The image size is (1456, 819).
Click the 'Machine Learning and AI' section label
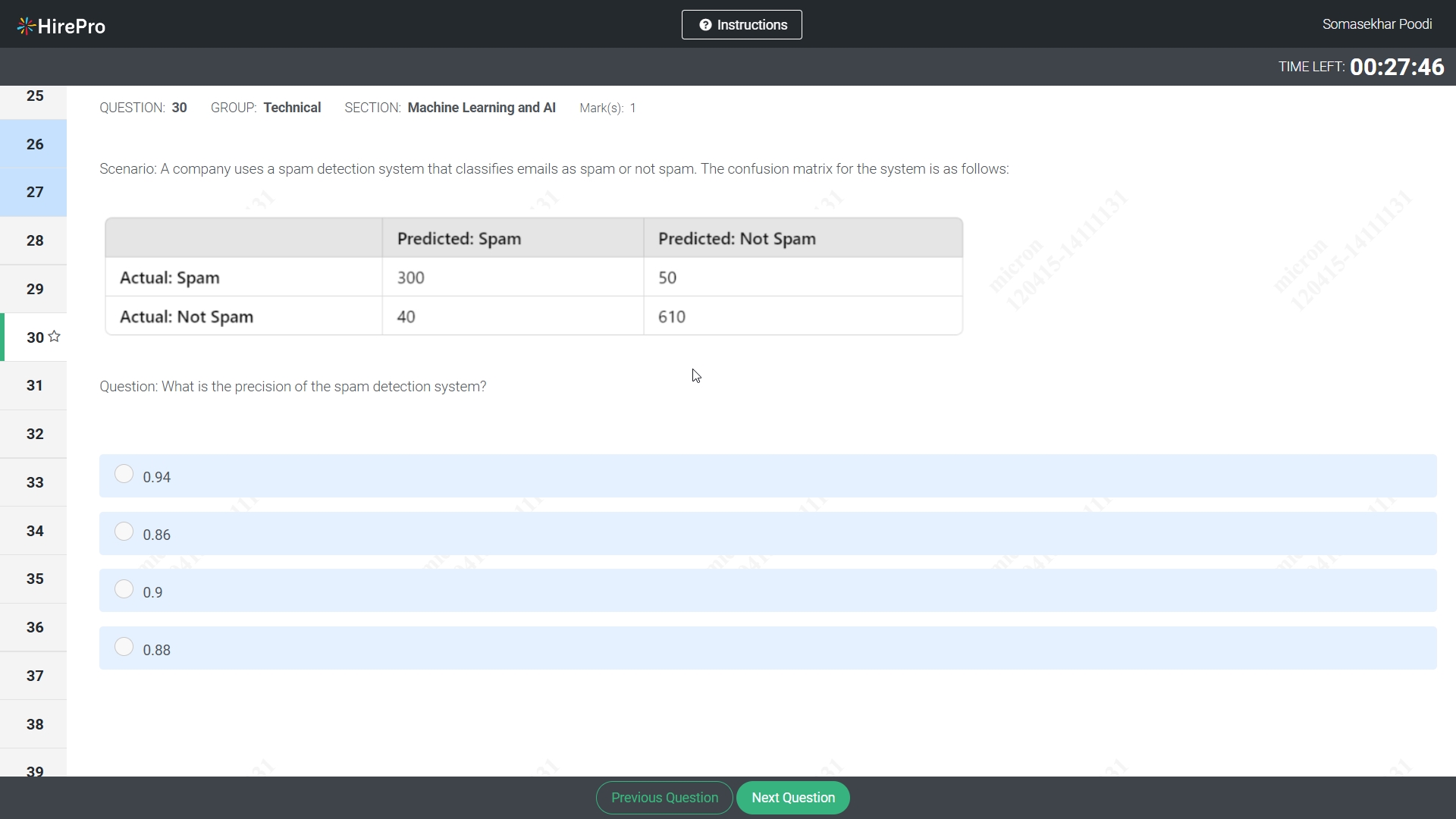coord(482,108)
